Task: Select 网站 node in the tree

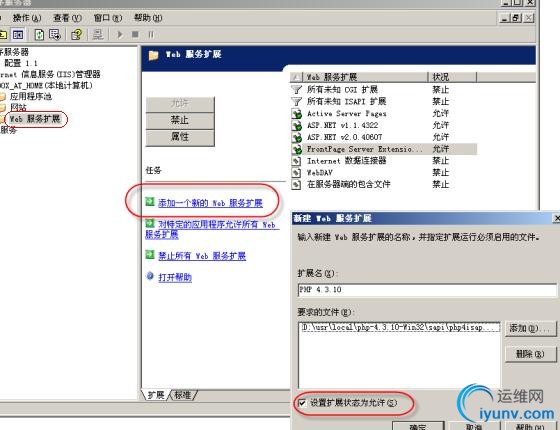Action: coord(18,107)
